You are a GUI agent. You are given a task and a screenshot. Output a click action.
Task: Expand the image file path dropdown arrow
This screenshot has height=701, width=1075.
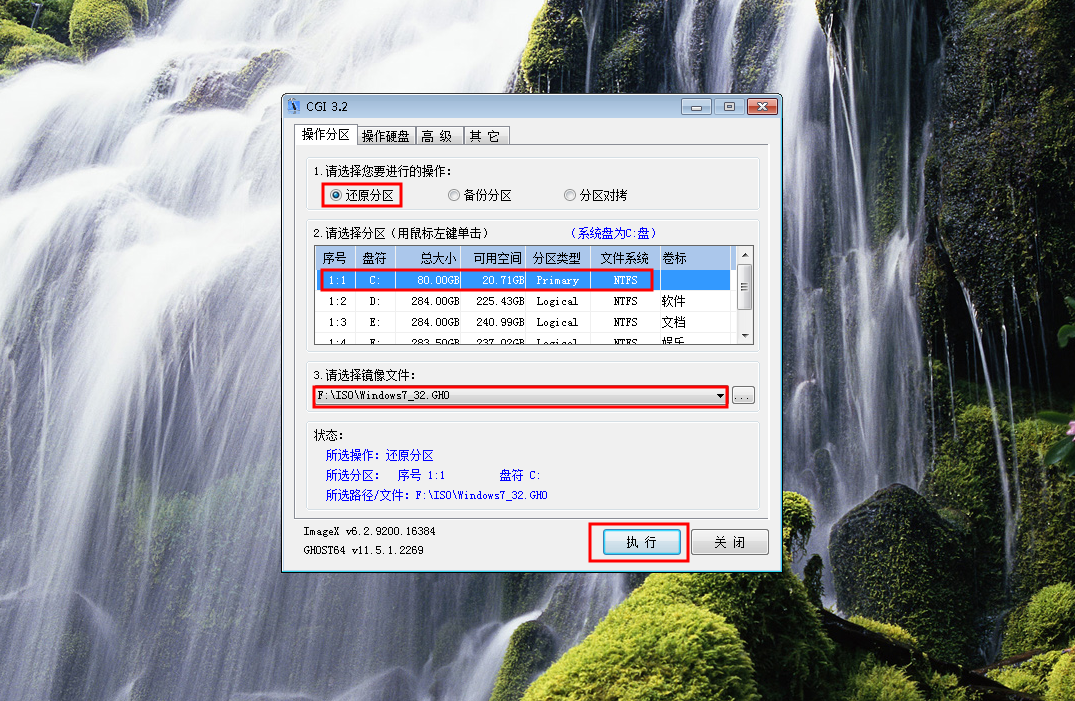[720, 396]
